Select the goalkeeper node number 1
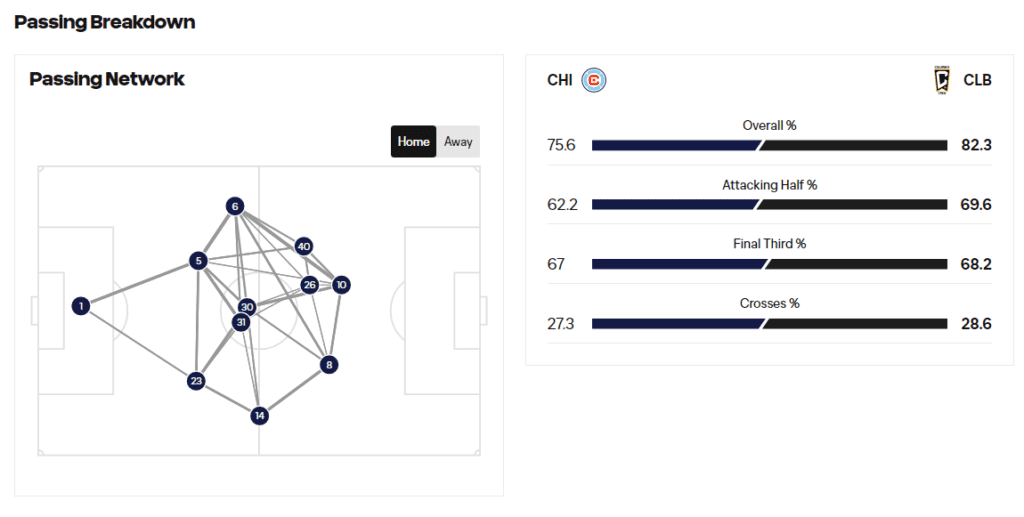The width and height of the screenshot is (1024, 517). click(x=81, y=306)
